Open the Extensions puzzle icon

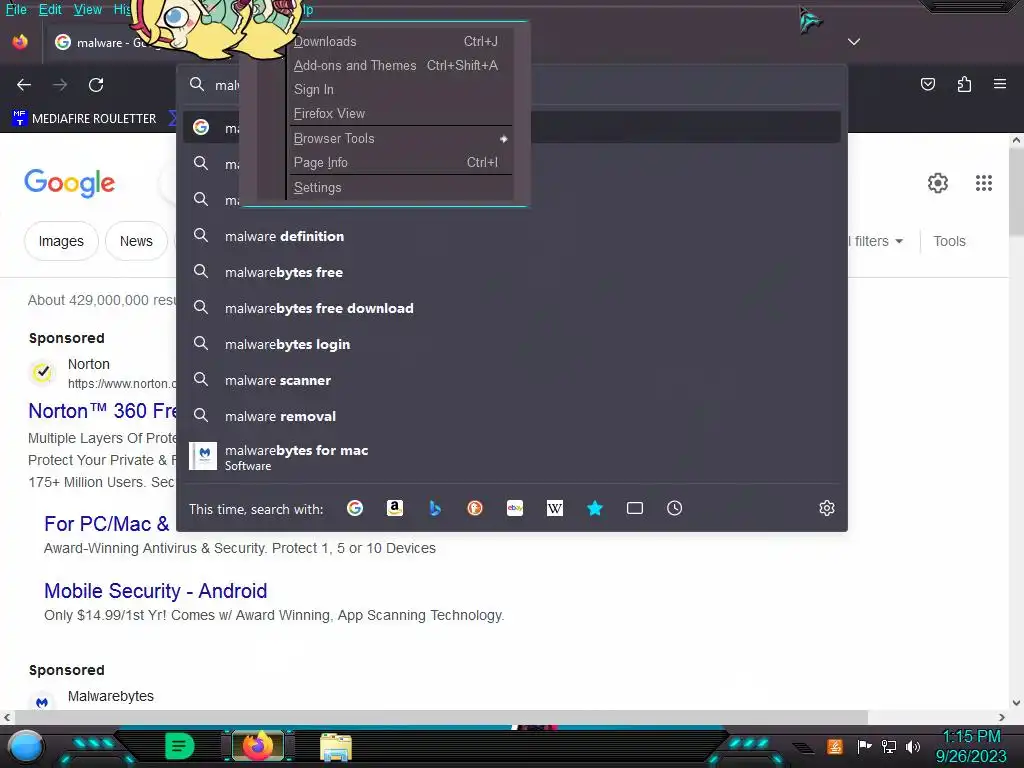tap(964, 84)
